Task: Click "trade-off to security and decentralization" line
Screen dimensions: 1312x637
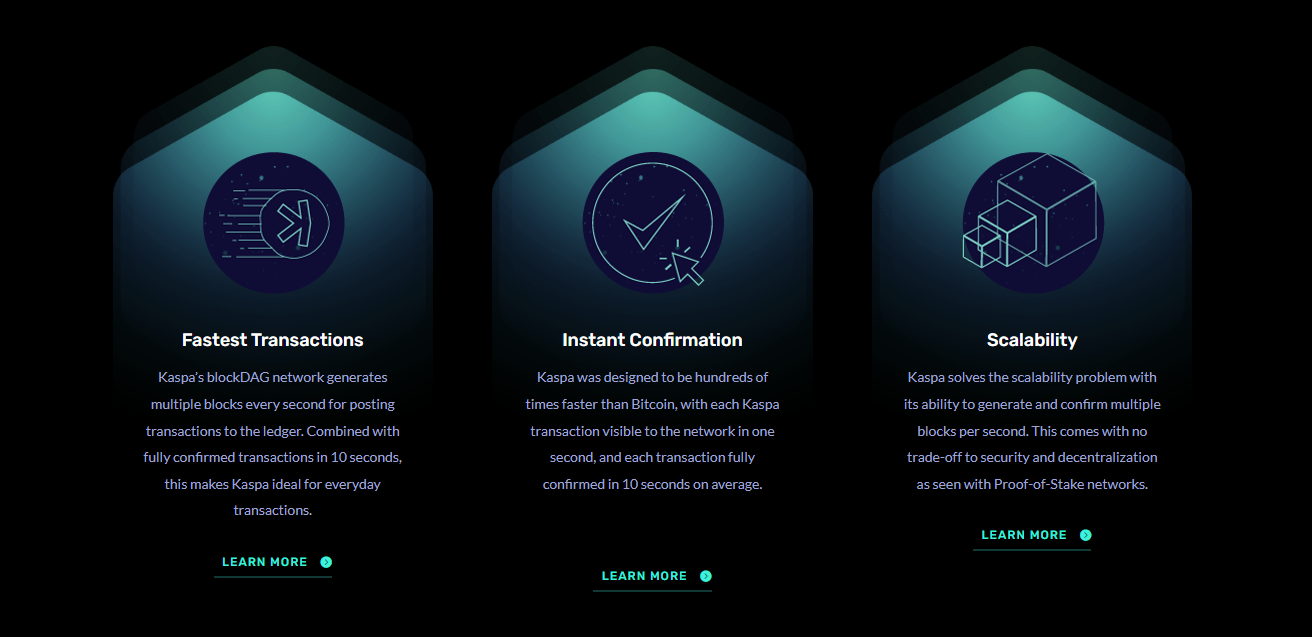Action: [1032, 457]
